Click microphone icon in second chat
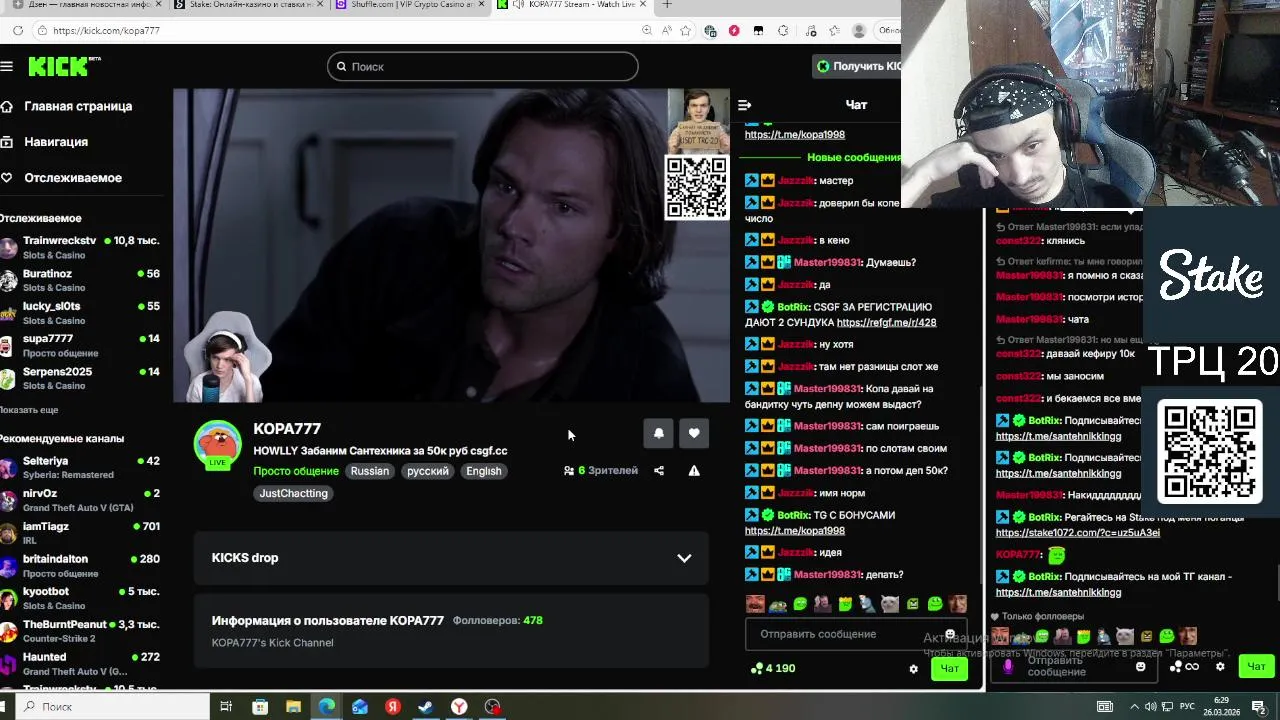Image resolution: width=1280 pixels, height=720 pixels. click(1008, 666)
